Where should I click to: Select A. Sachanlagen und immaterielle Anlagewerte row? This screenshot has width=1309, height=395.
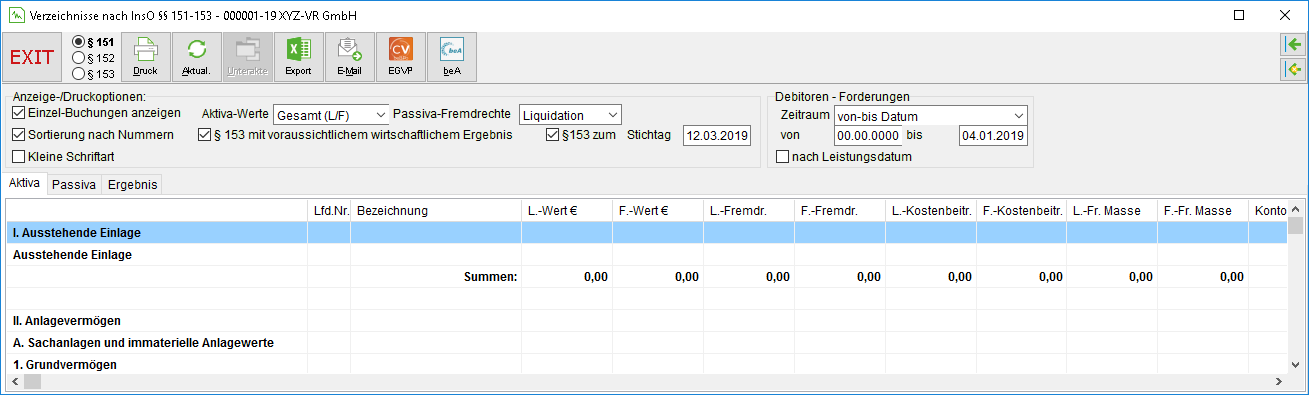click(646, 342)
